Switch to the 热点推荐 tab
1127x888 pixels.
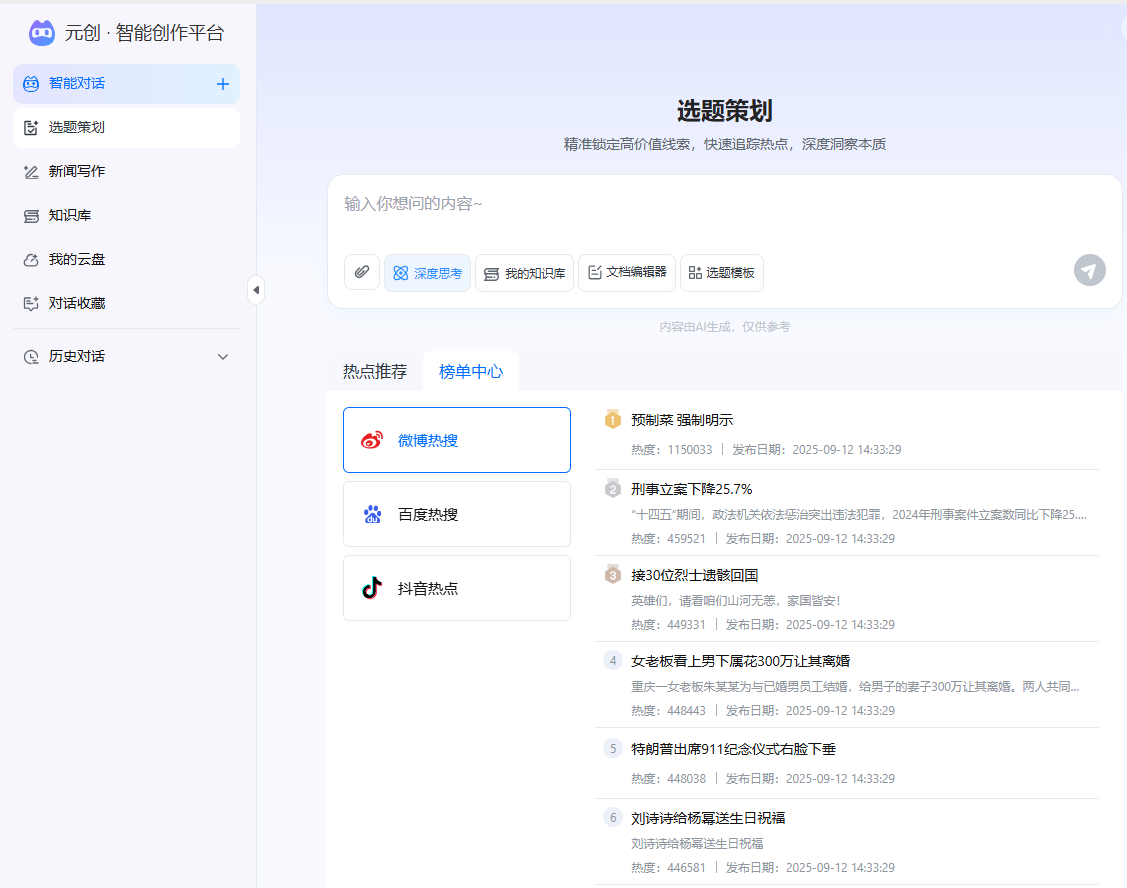point(374,370)
